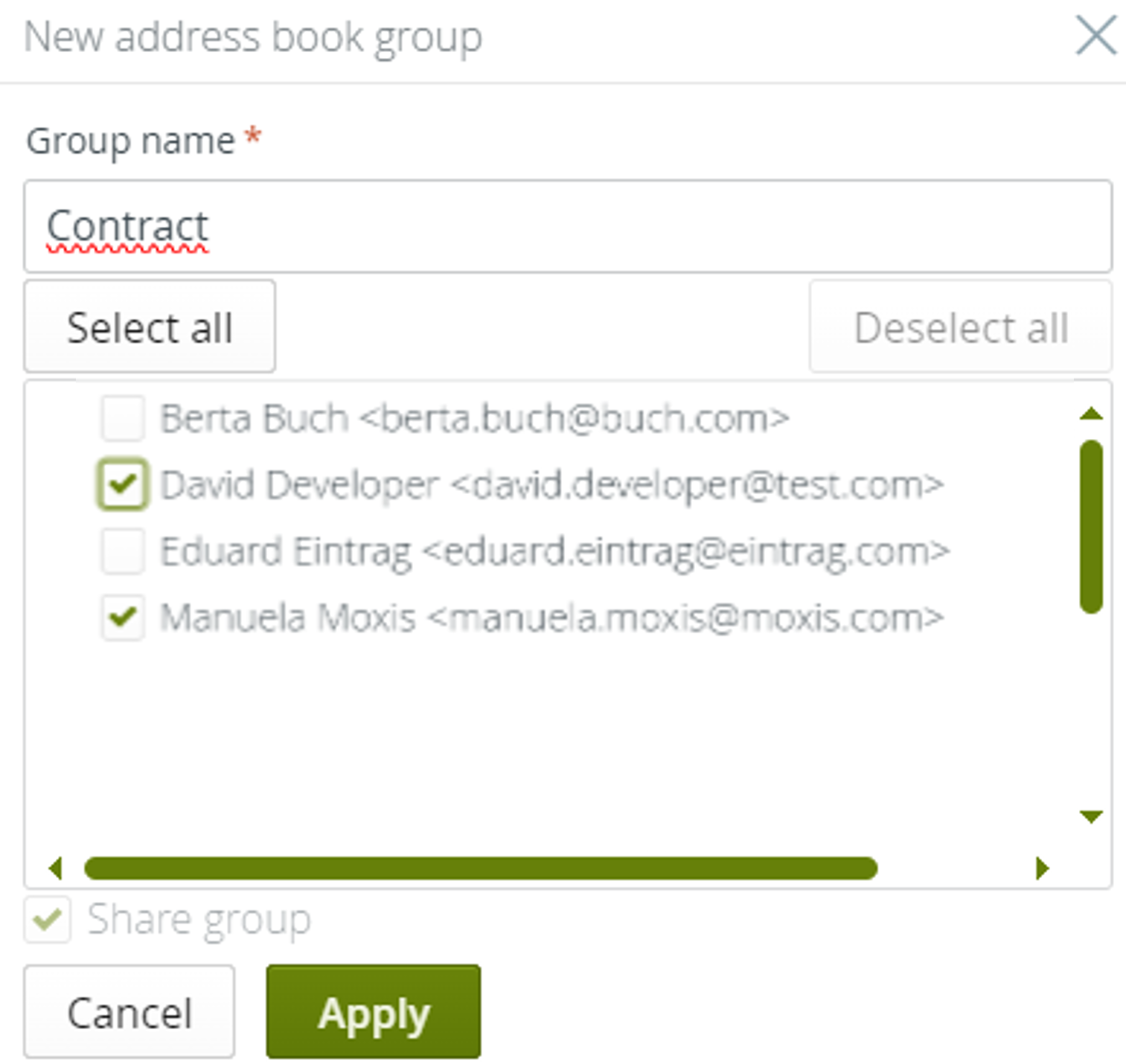This screenshot has width=1126, height=1064.
Task: Check the Eduard Eintrag checkbox
Action: click(x=121, y=551)
